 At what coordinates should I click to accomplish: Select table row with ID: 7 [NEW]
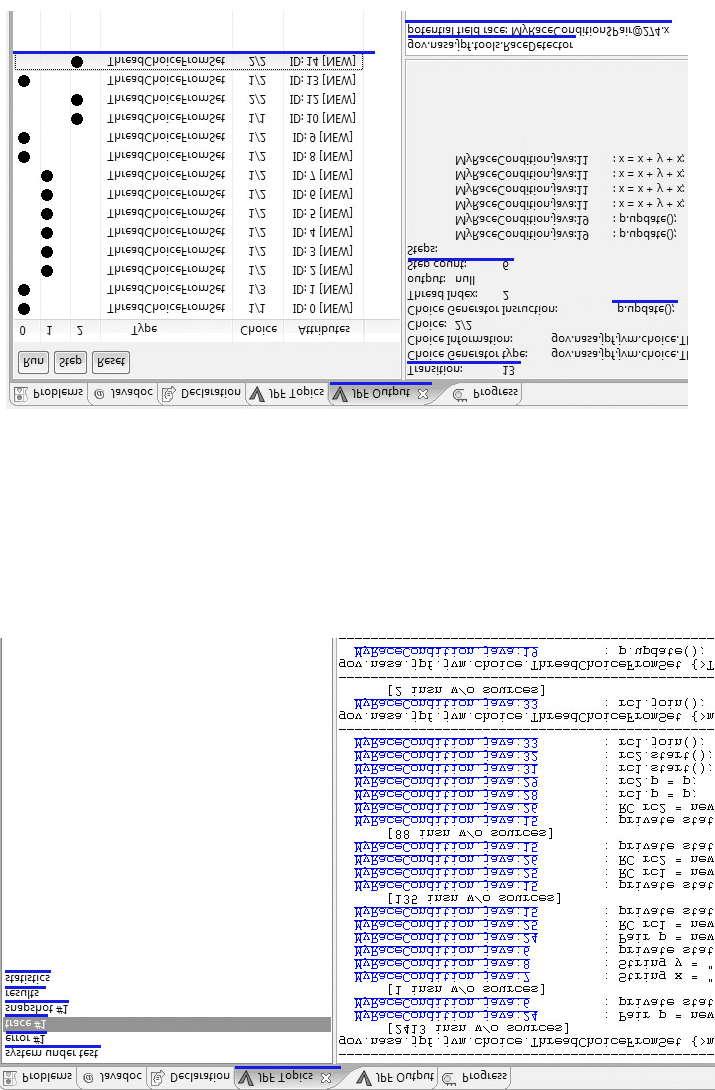pos(188,176)
